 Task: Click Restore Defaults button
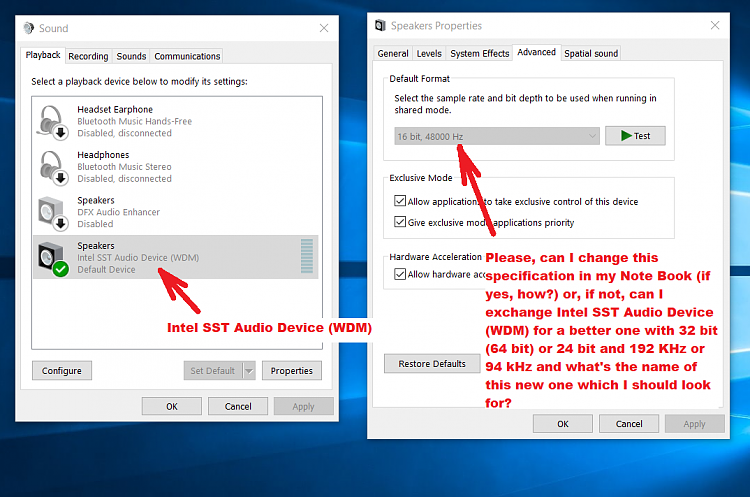point(432,364)
